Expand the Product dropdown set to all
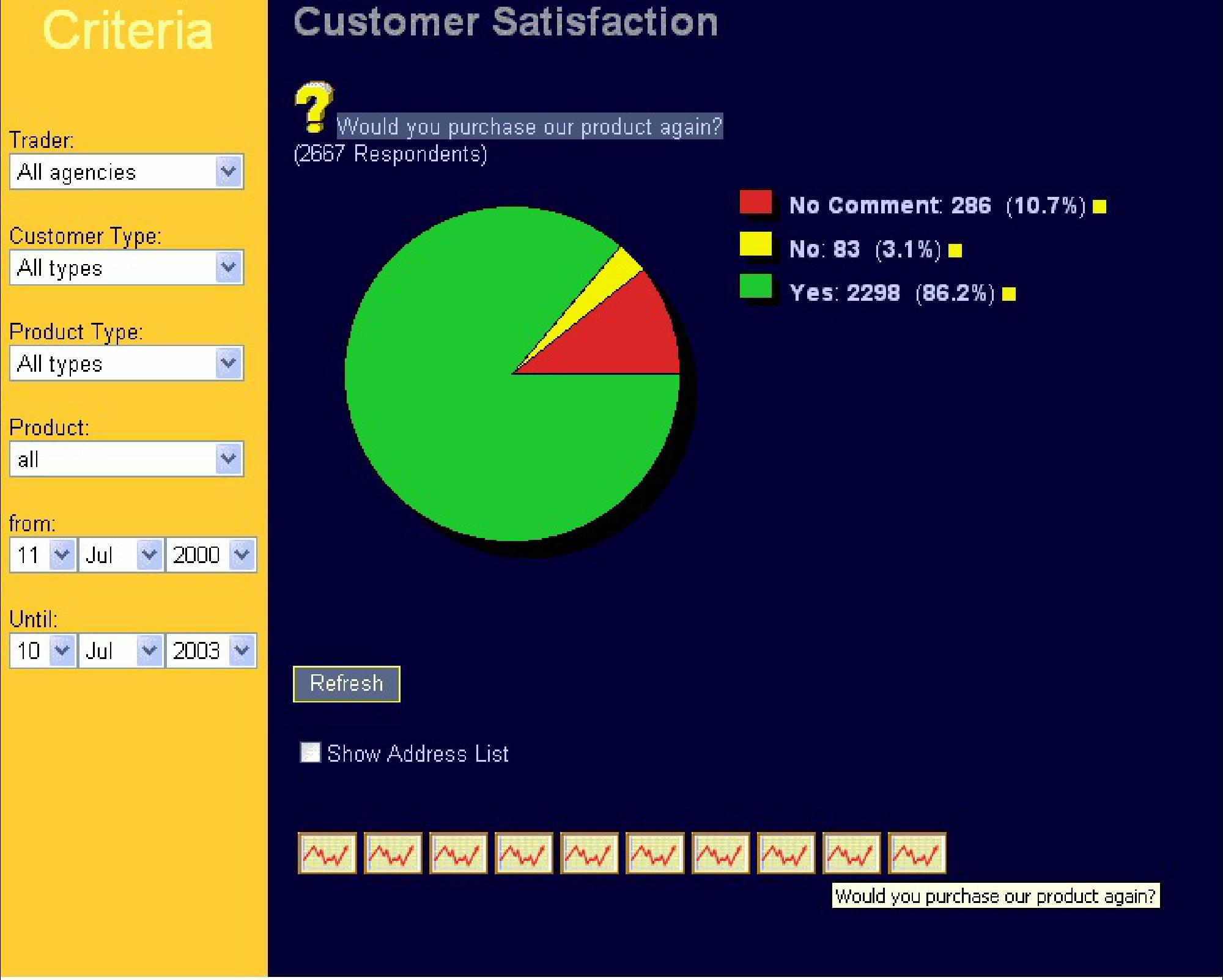Viewport: 1223px width, 980px height. click(228, 459)
